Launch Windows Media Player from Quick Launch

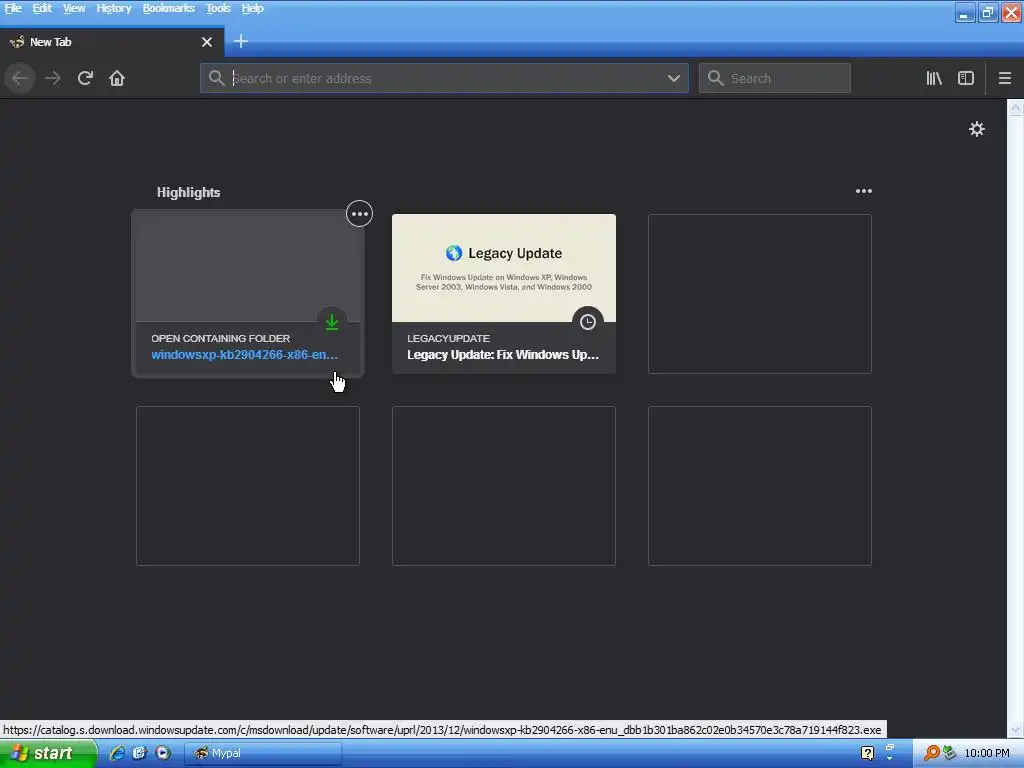[163, 753]
